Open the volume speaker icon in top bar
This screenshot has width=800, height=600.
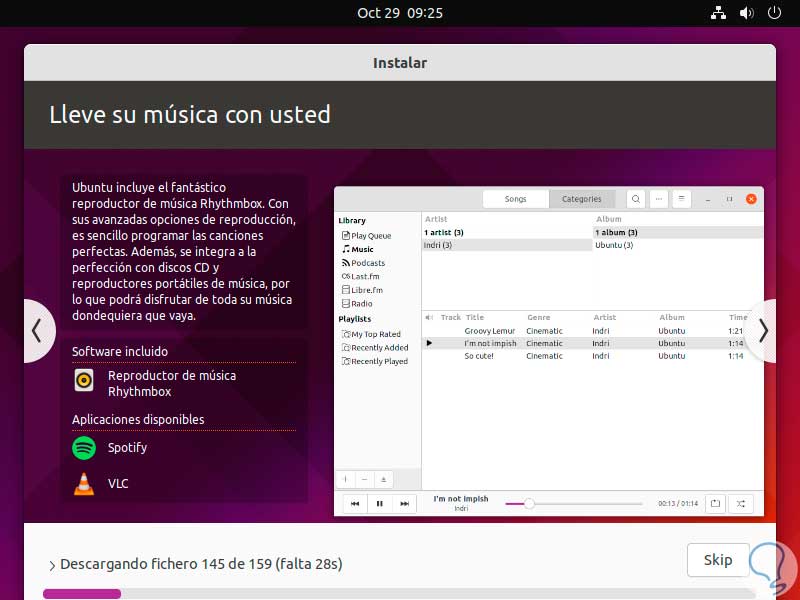746,13
